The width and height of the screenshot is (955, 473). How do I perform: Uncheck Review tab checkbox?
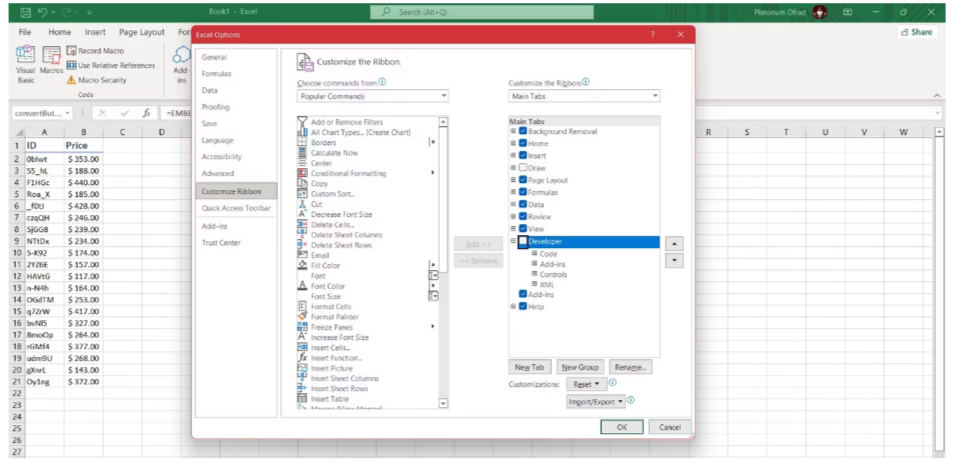click(x=523, y=217)
